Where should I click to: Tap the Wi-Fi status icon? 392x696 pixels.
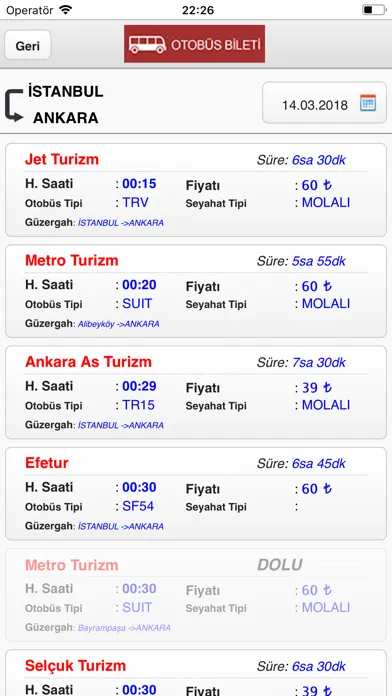[x=65, y=10]
